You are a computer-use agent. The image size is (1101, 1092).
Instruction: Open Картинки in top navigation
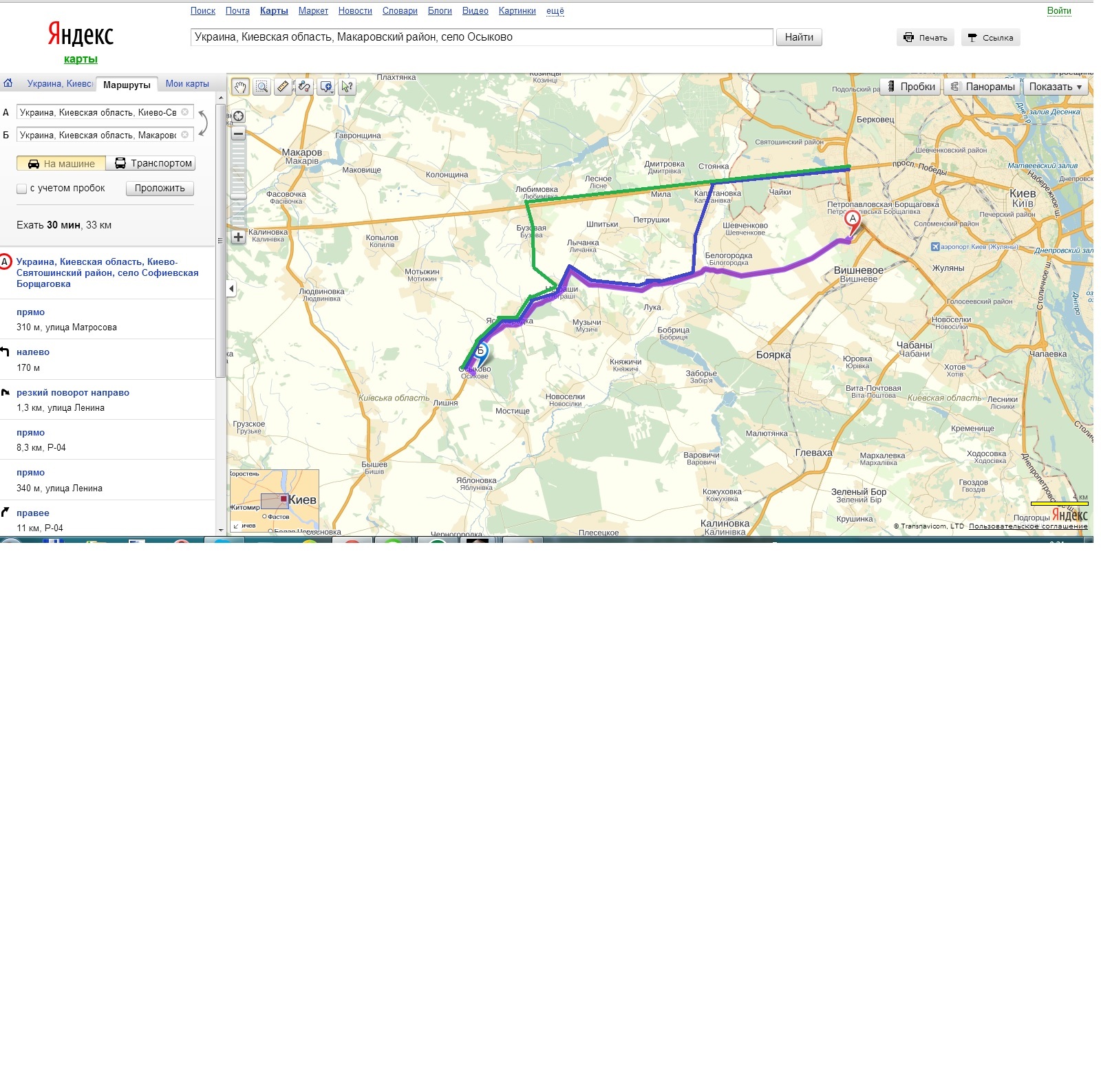pyautogui.click(x=517, y=11)
